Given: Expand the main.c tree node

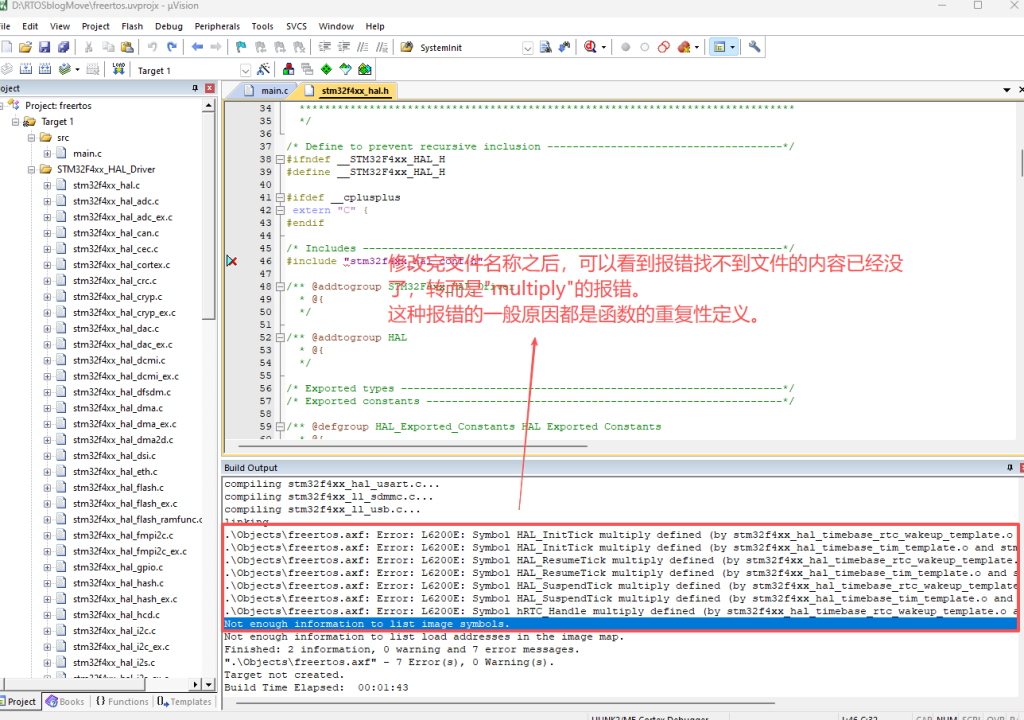Looking at the screenshot, I should point(48,153).
